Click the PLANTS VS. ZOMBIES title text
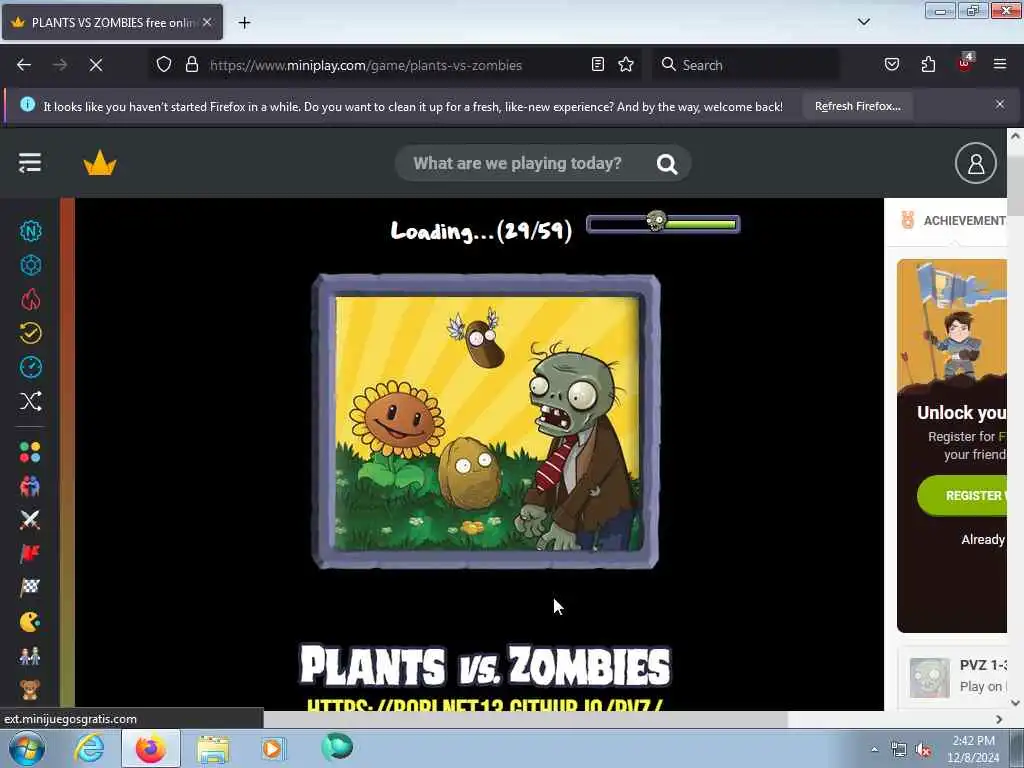The height and width of the screenshot is (768, 1024). [485, 666]
